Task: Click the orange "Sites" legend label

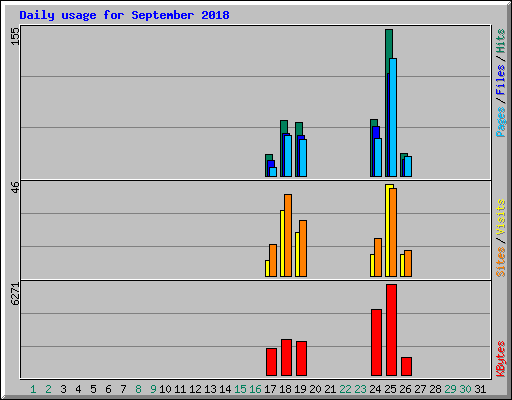Action: pos(501,262)
